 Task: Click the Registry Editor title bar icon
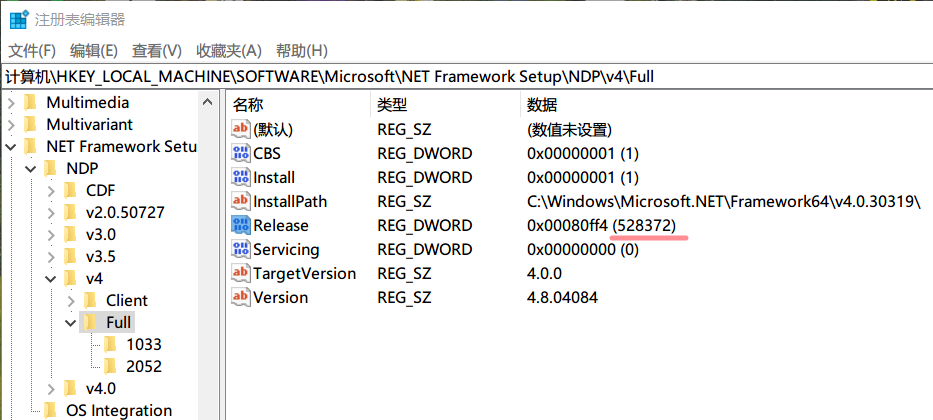(18, 19)
